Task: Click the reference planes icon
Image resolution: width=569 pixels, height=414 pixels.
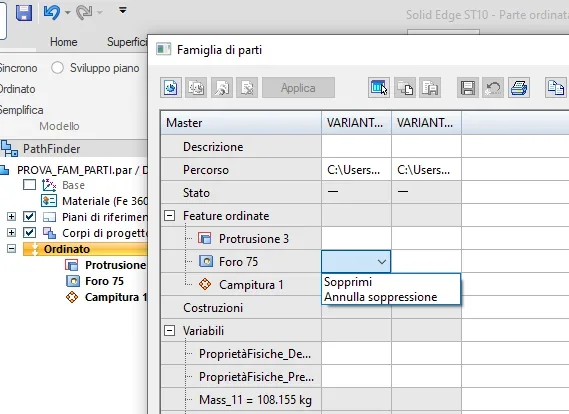Action: pos(49,217)
